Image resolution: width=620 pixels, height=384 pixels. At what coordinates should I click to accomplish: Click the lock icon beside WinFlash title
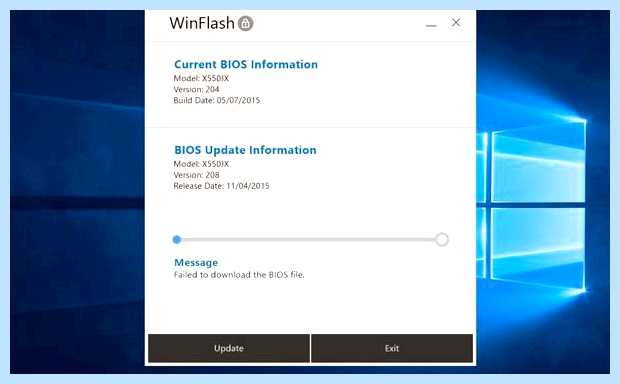pyautogui.click(x=246, y=23)
